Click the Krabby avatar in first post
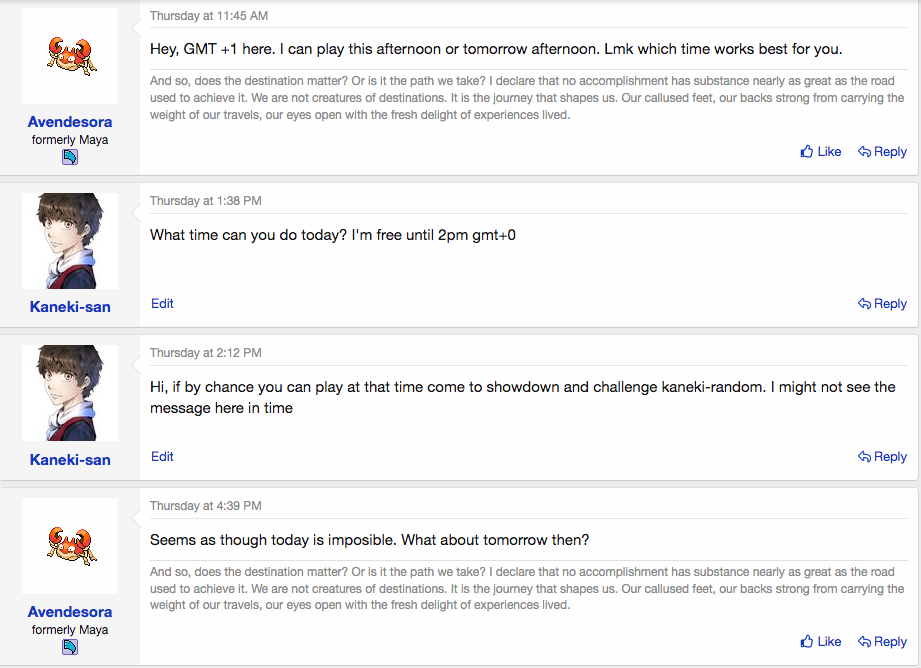This screenshot has height=668, width=921. coord(70,56)
